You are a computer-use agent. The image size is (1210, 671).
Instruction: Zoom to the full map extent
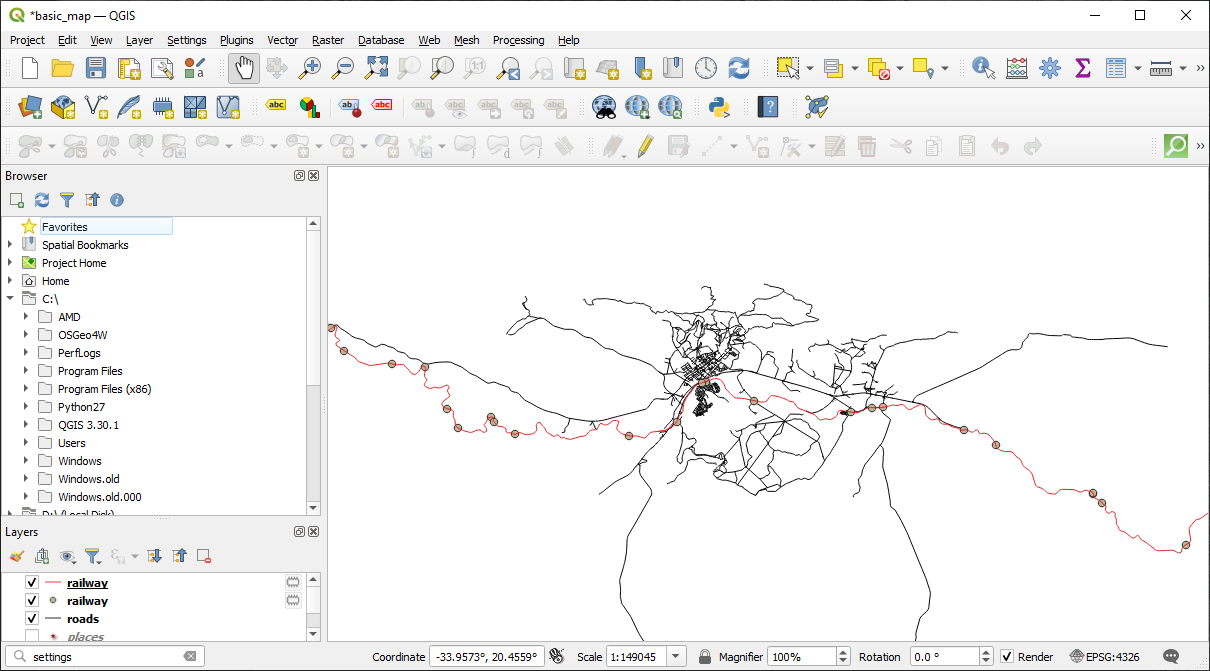click(x=376, y=69)
